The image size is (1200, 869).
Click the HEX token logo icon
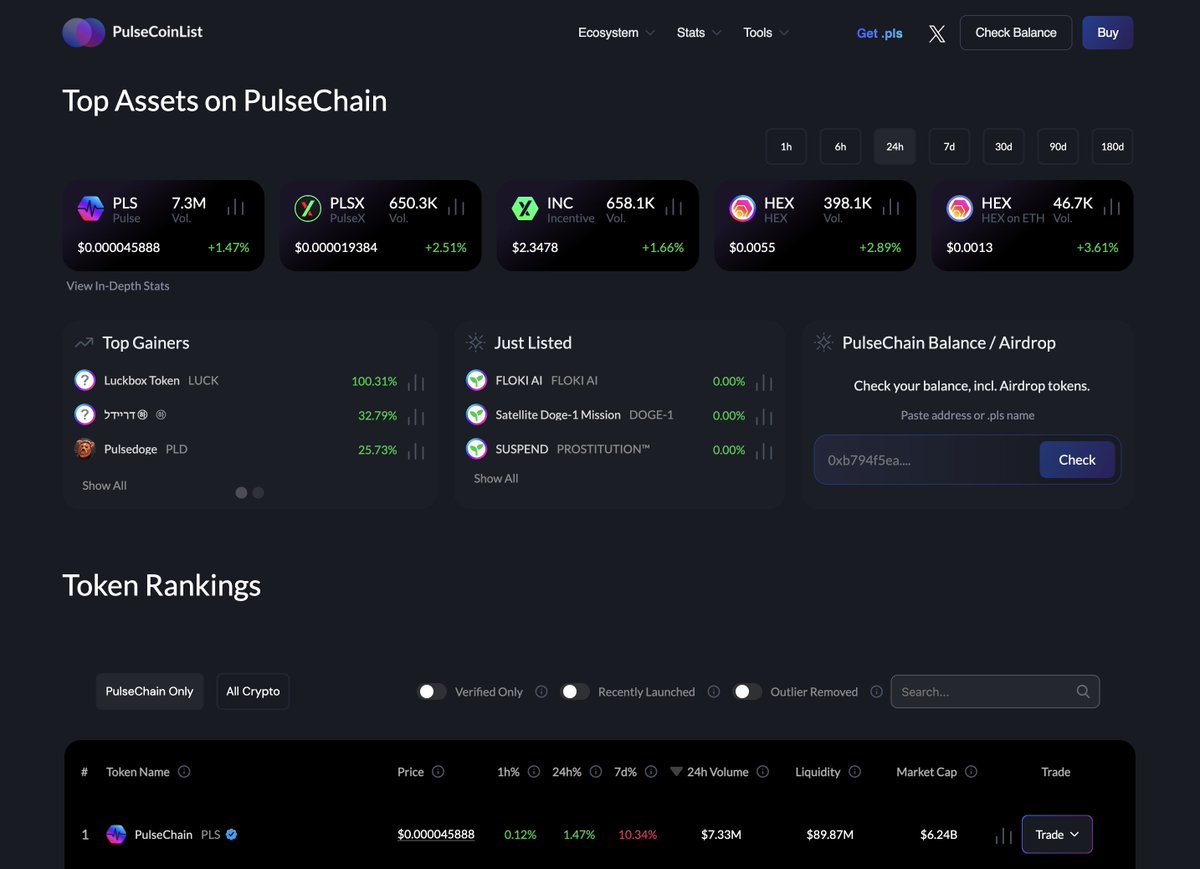(x=742, y=209)
